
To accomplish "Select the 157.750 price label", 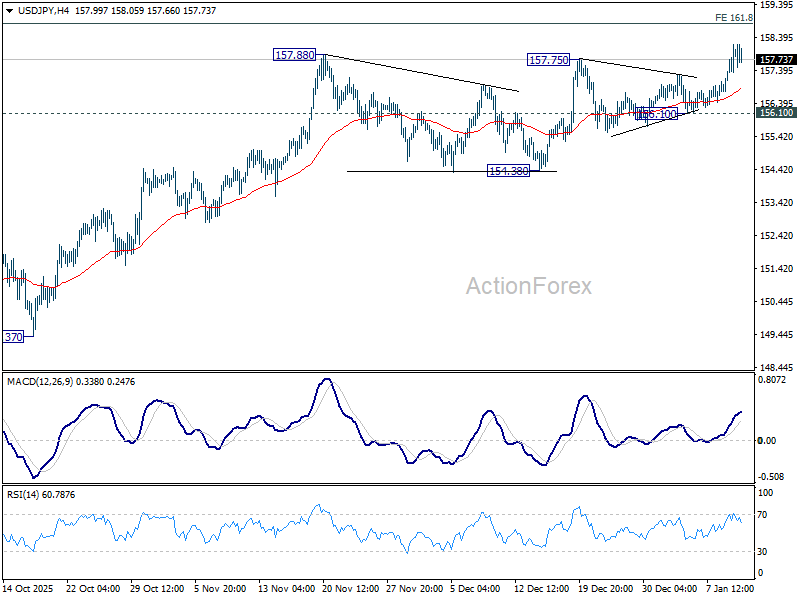I will click(x=548, y=60).
